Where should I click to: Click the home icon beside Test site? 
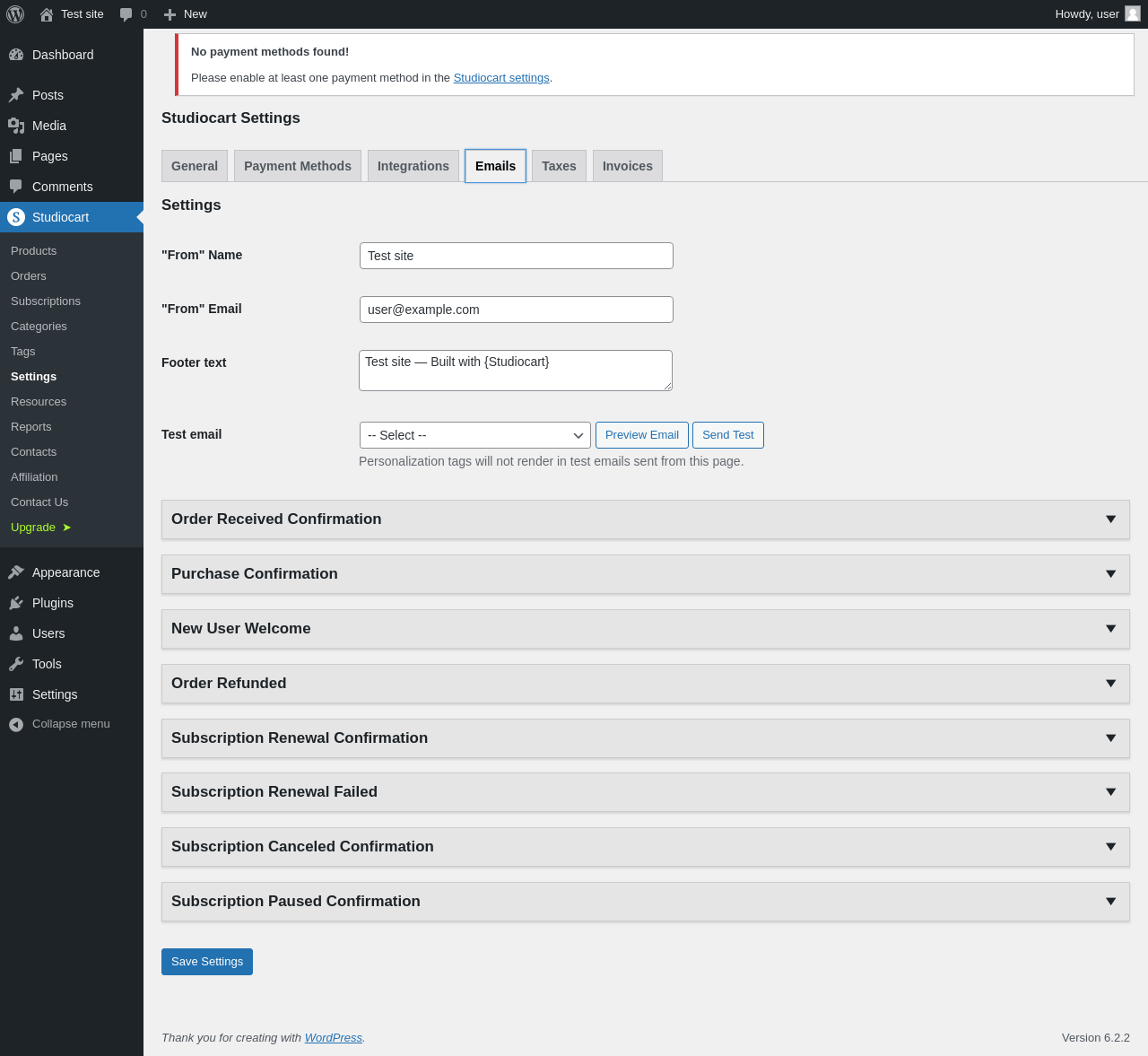pos(47,14)
